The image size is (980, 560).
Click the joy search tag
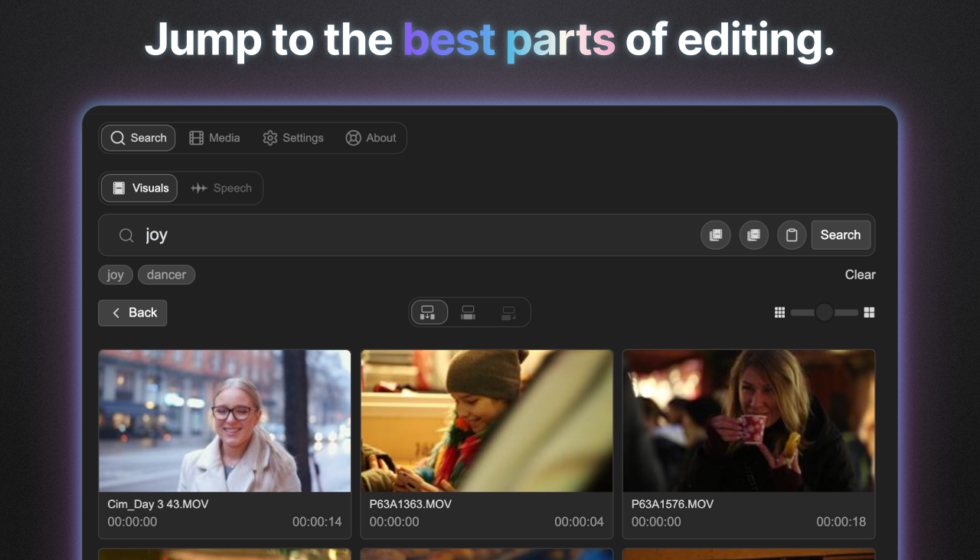[x=116, y=275]
